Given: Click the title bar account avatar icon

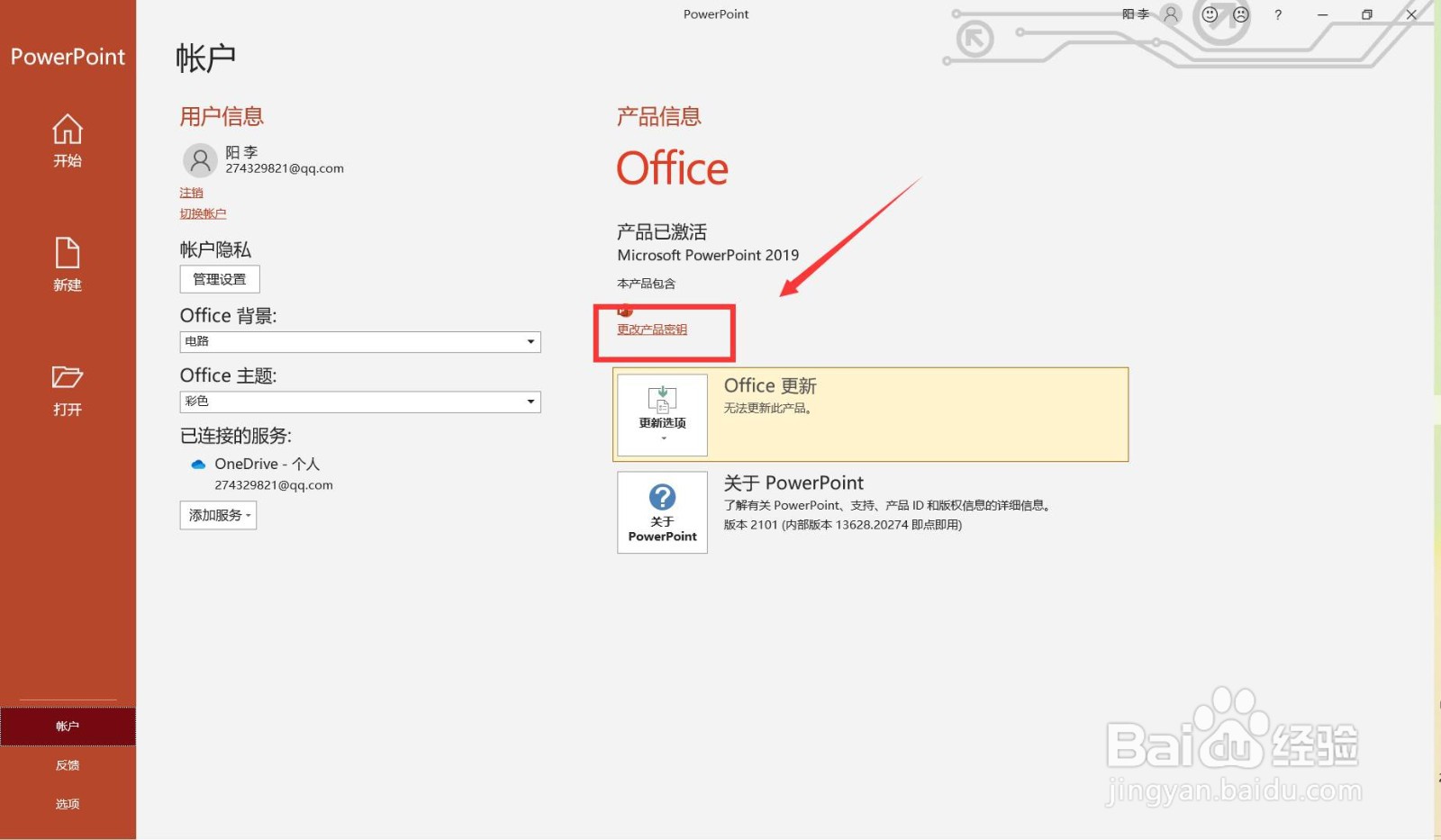Looking at the screenshot, I should coord(1171,14).
